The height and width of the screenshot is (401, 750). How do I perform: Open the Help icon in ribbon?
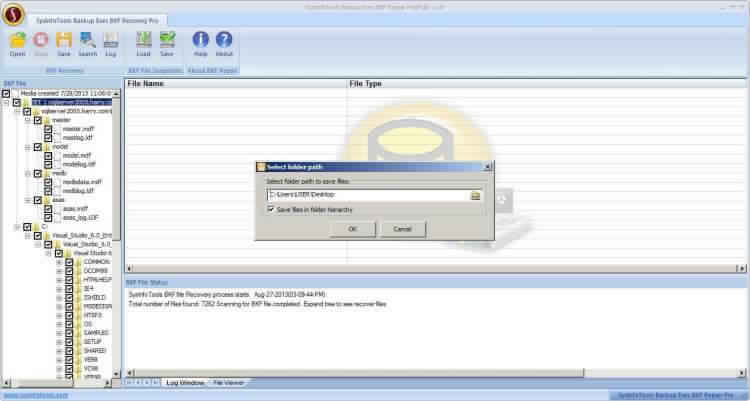pos(200,41)
